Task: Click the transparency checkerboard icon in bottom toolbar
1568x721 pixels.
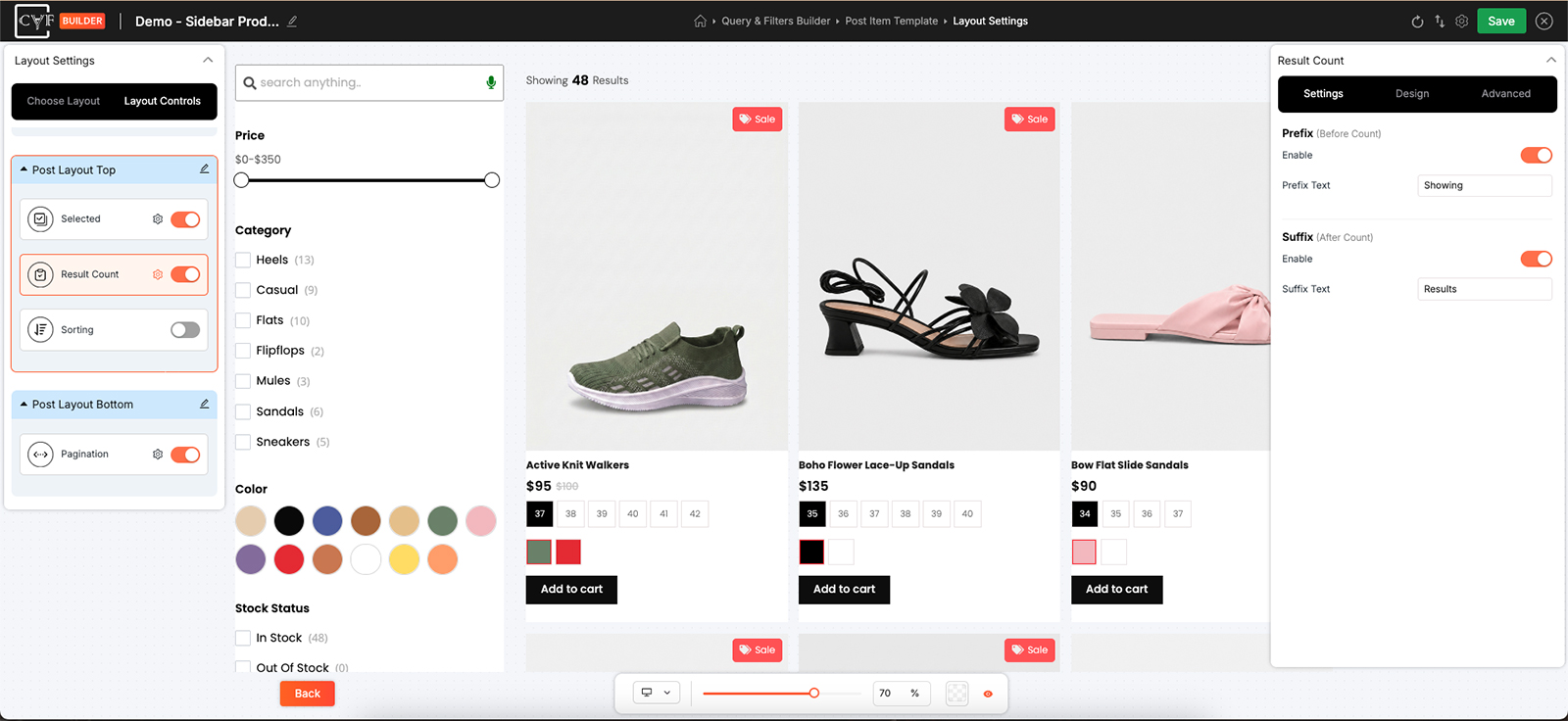Action: [957, 694]
